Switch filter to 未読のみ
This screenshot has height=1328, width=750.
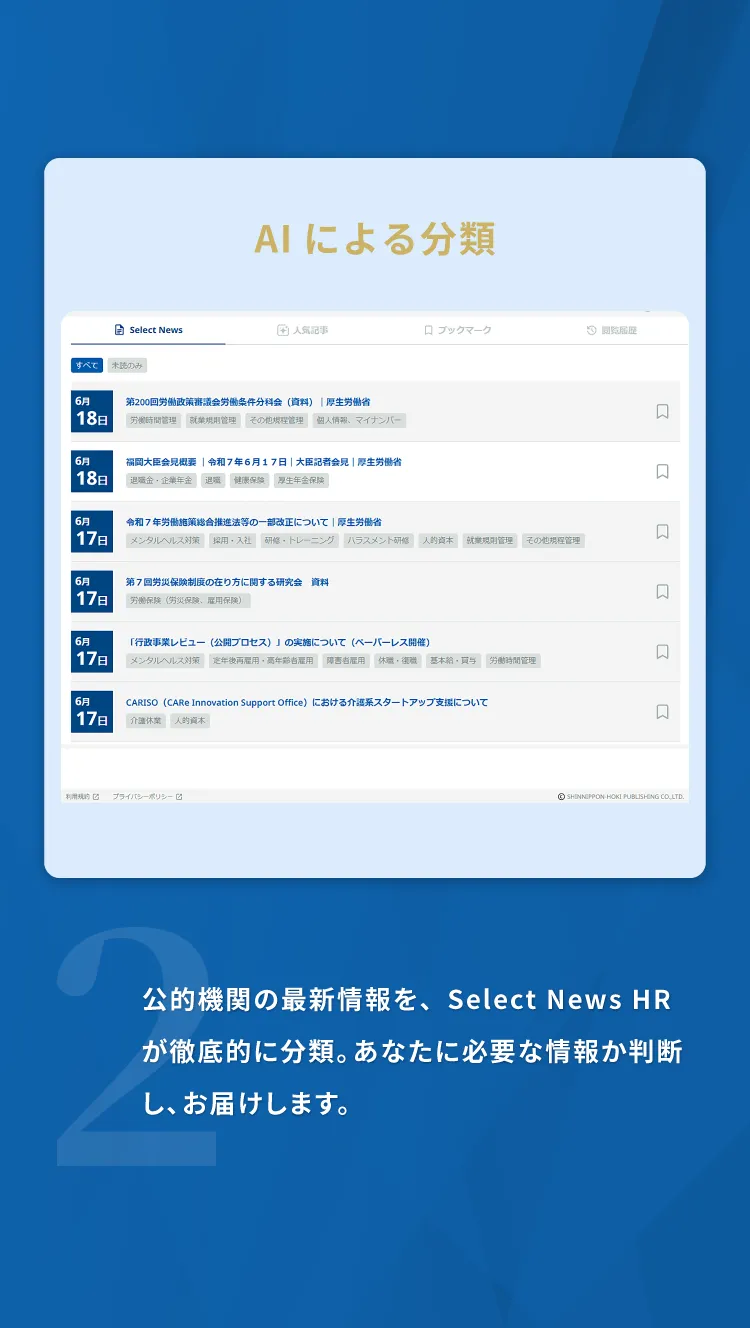127,365
